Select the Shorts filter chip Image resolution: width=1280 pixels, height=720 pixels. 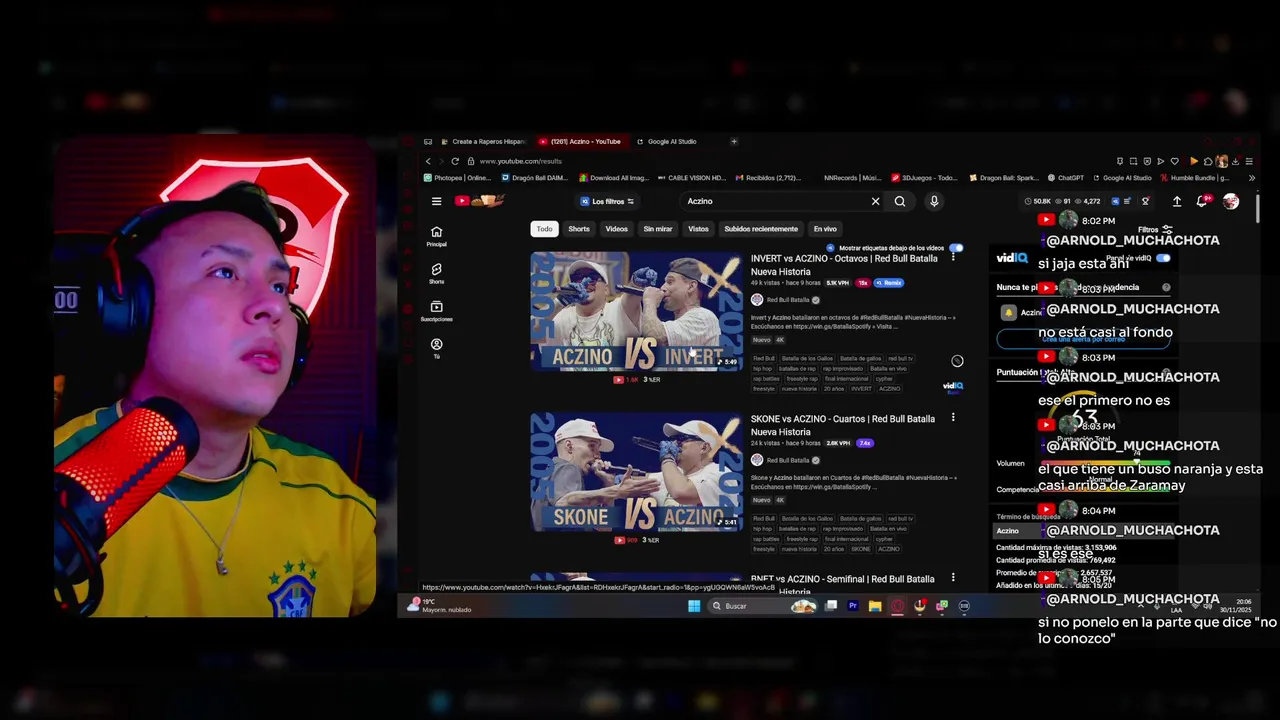click(x=579, y=229)
